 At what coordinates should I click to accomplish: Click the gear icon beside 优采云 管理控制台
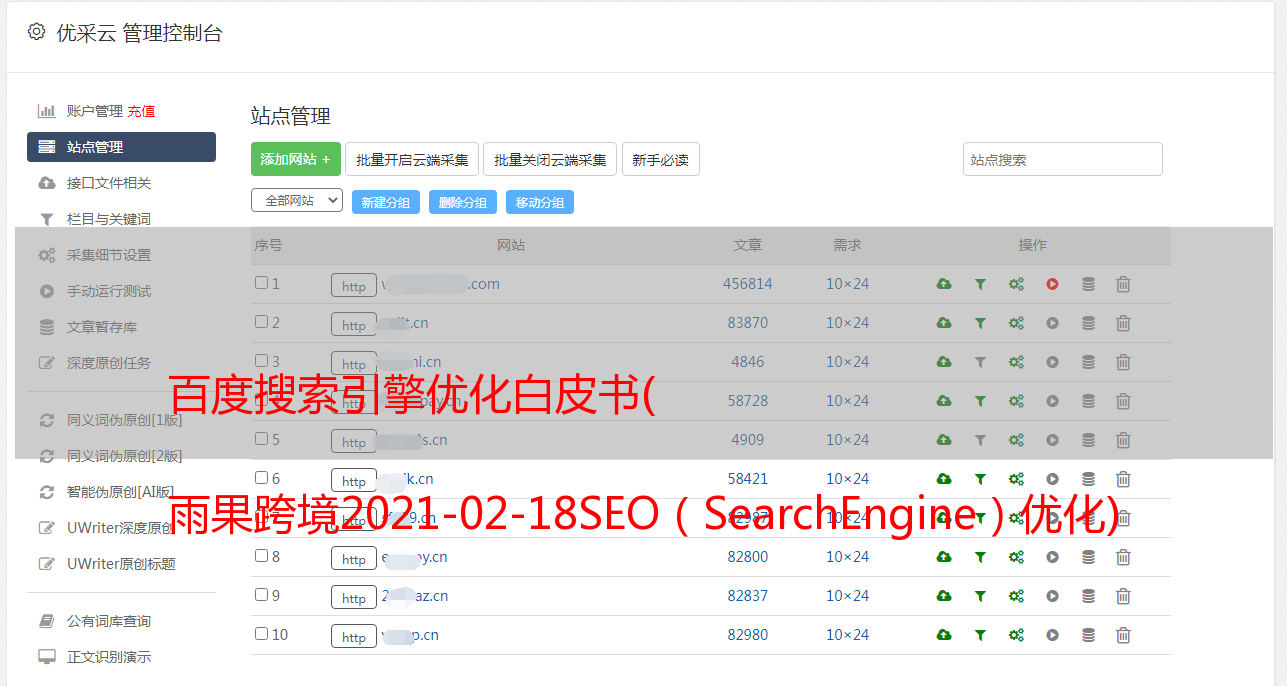pyautogui.click(x=37, y=32)
